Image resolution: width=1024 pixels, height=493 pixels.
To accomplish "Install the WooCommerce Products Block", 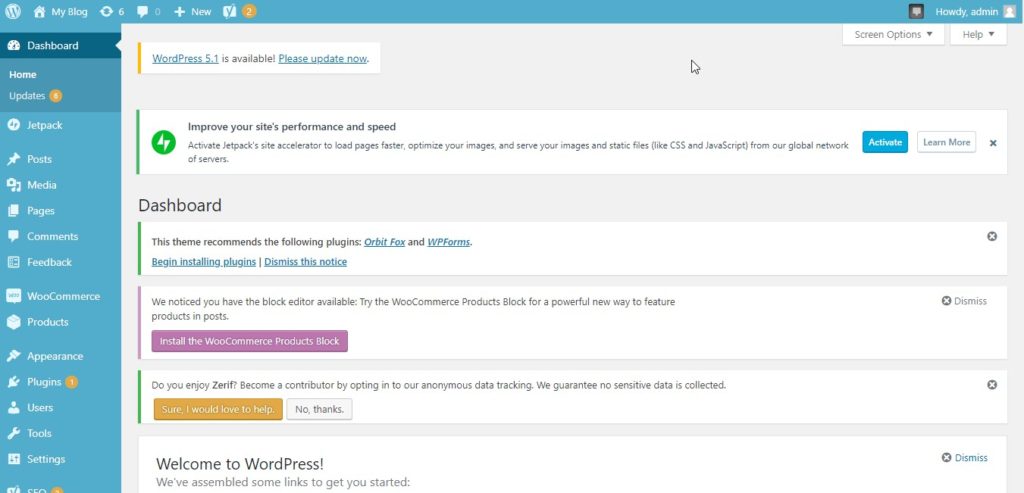I will (249, 341).
